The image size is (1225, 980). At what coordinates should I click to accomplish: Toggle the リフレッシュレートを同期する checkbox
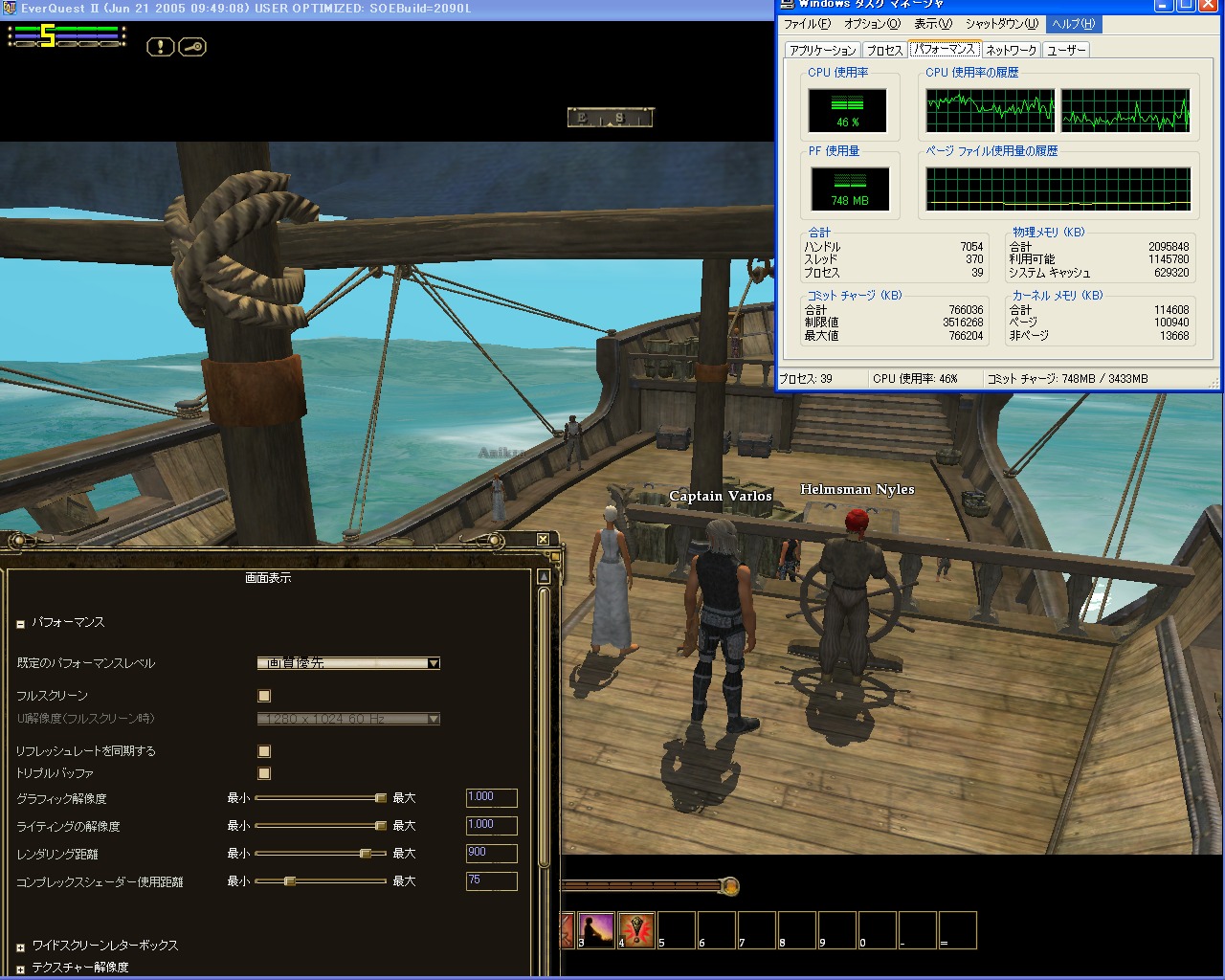click(264, 751)
